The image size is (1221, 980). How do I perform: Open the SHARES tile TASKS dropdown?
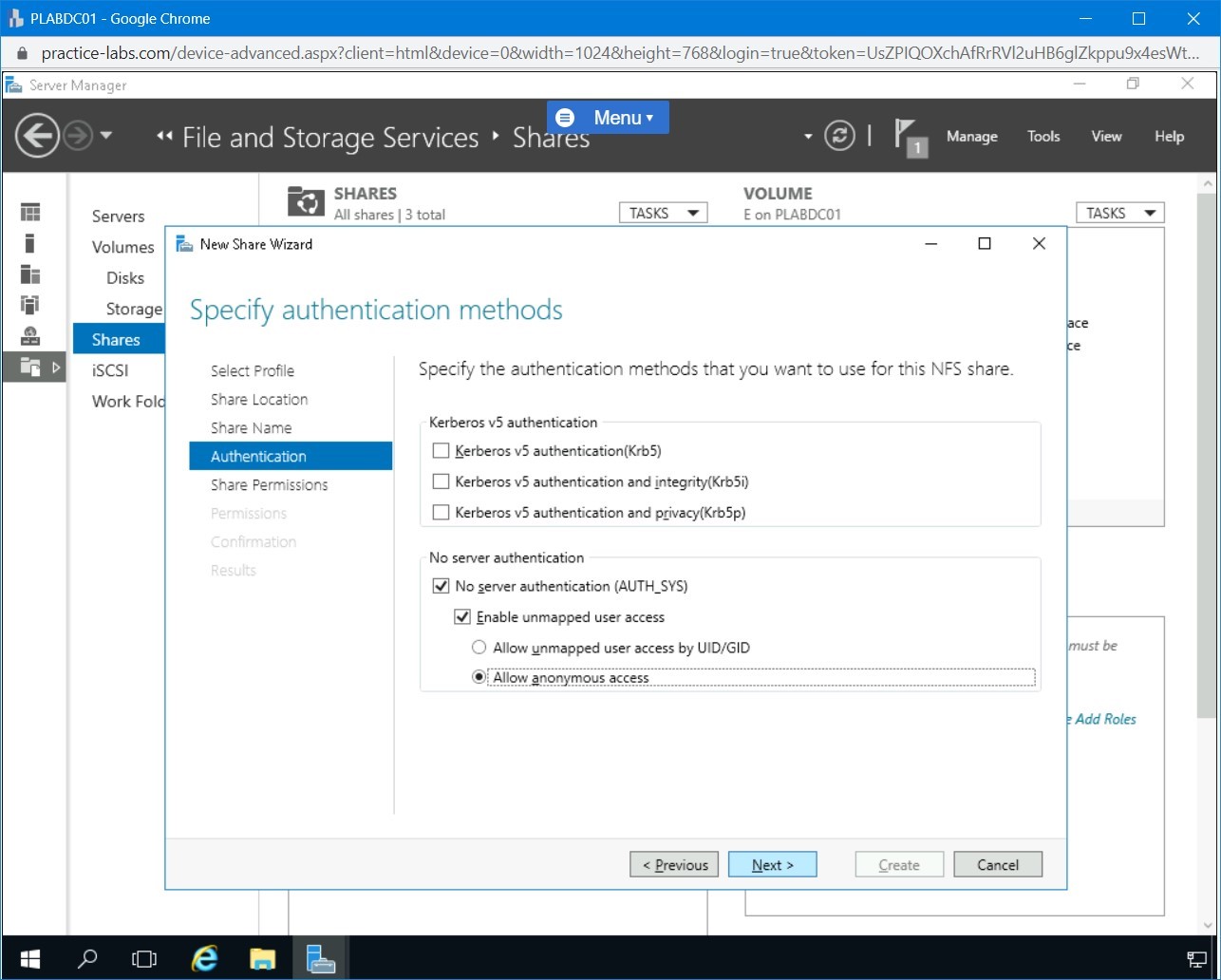664,213
